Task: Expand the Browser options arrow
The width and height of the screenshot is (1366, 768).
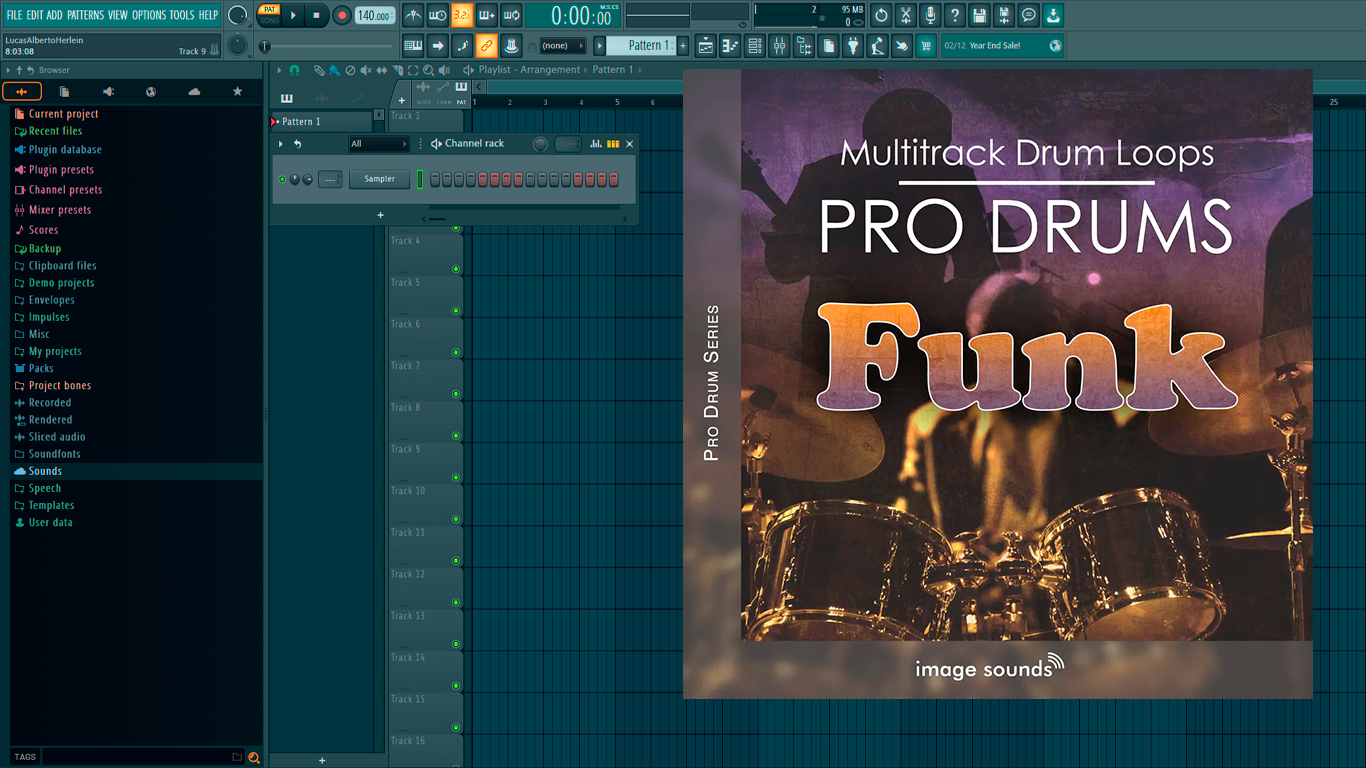Action: pyautogui.click(x=8, y=70)
